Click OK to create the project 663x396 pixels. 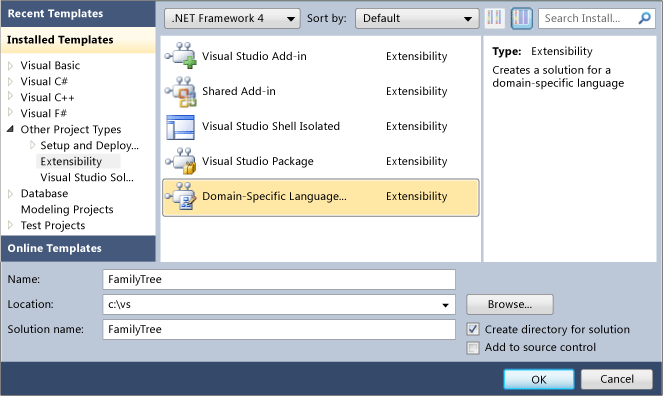539,379
